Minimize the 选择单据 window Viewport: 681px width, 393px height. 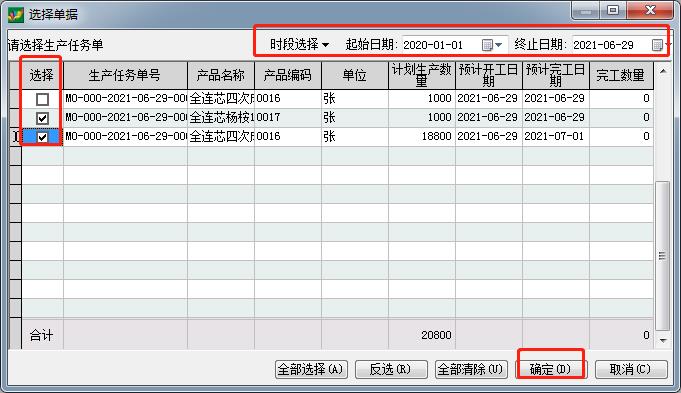585,11
